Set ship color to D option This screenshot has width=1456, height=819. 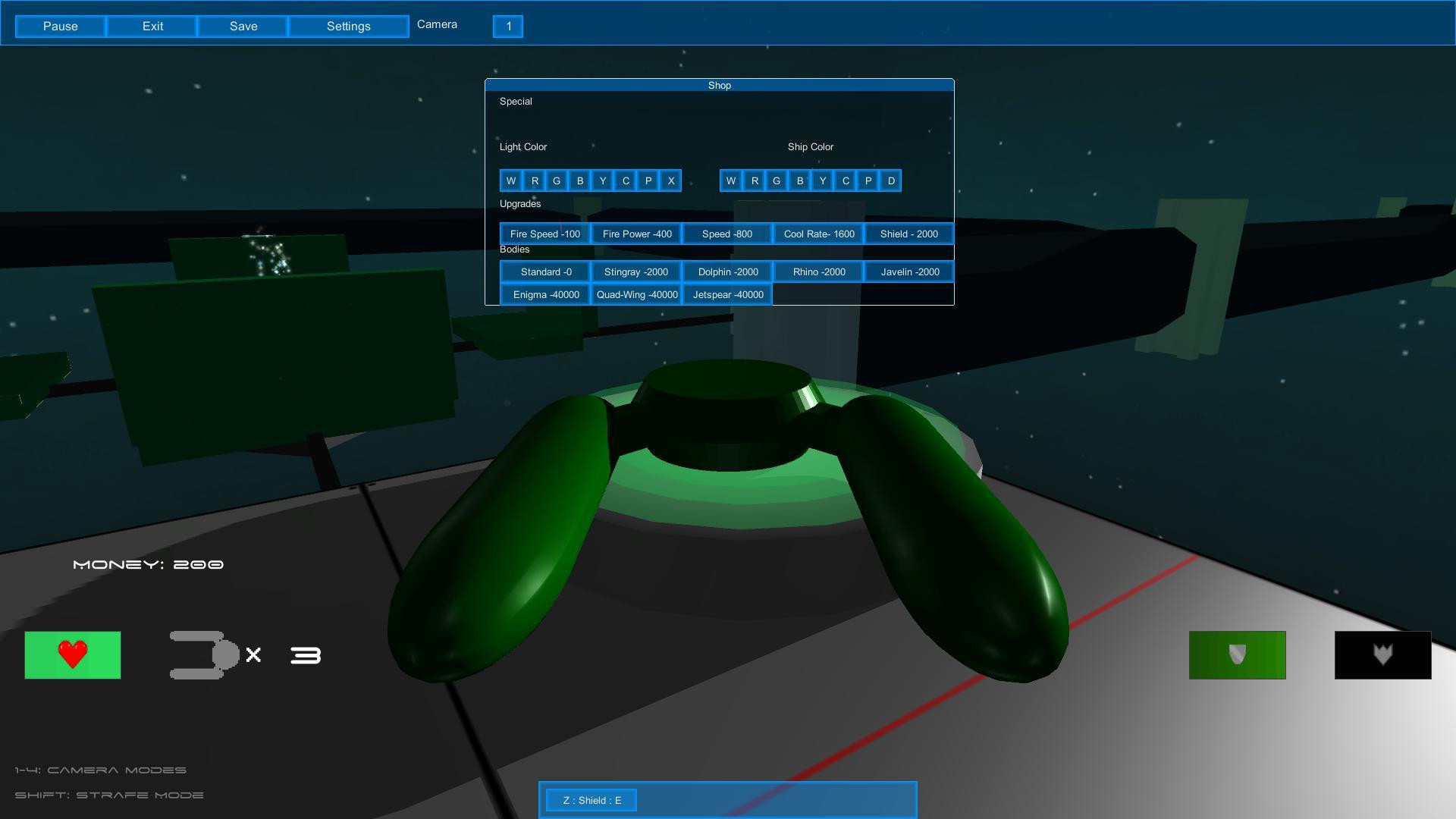coord(891,180)
